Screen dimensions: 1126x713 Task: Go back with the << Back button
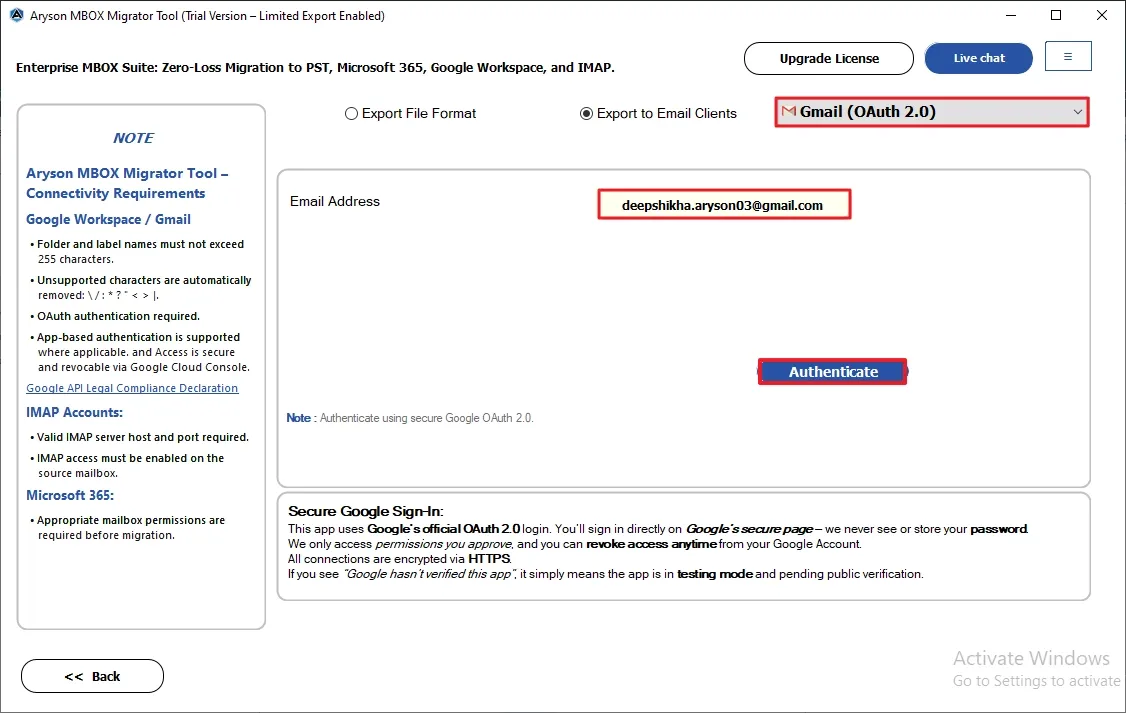point(92,676)
